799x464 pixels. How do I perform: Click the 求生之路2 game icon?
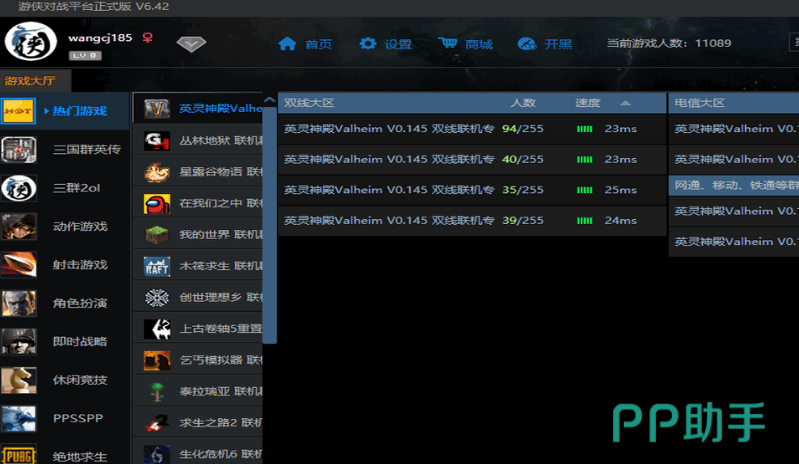(156, 423)
